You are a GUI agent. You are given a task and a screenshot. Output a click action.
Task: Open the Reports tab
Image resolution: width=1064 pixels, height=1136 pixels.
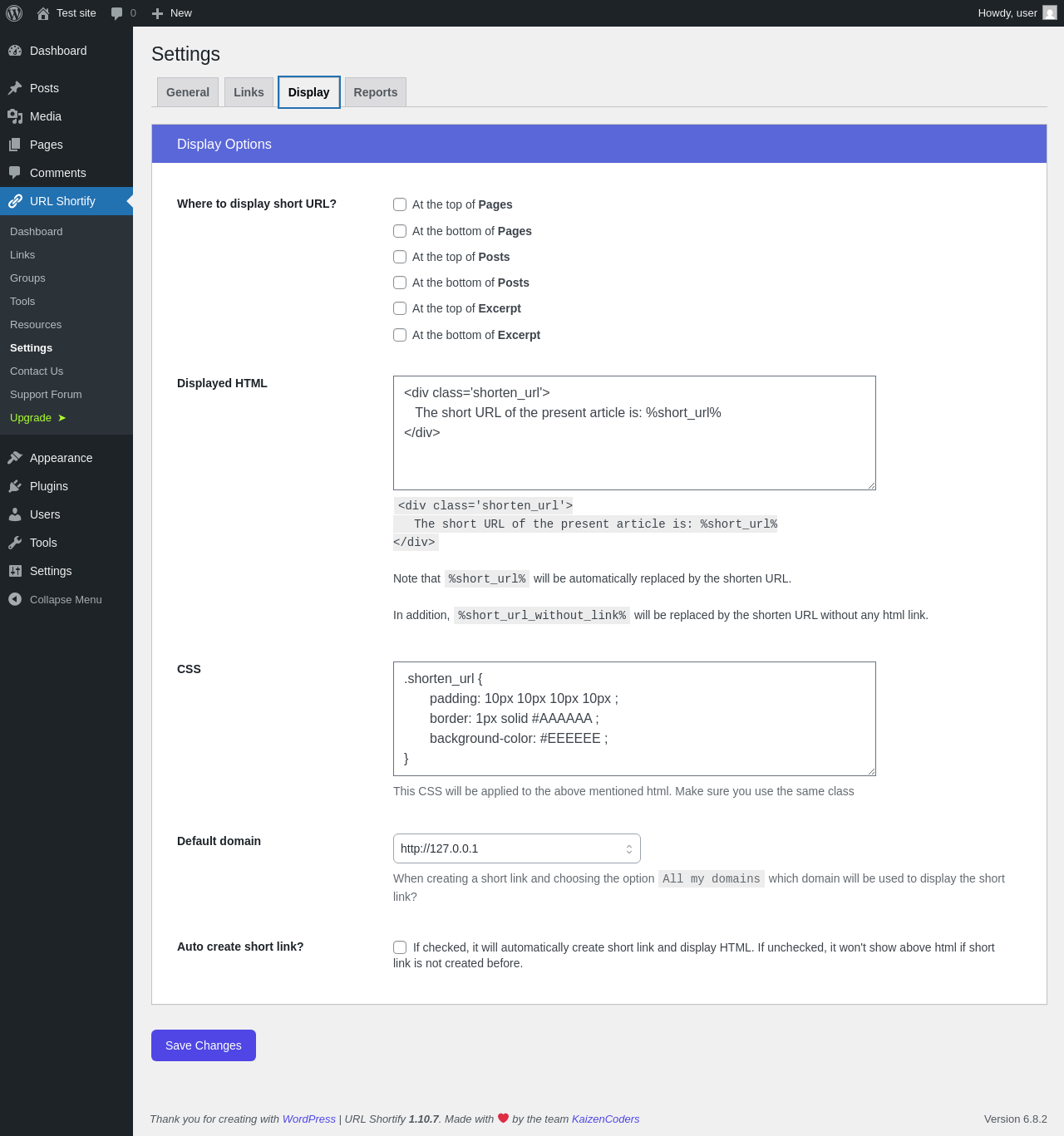376,92
